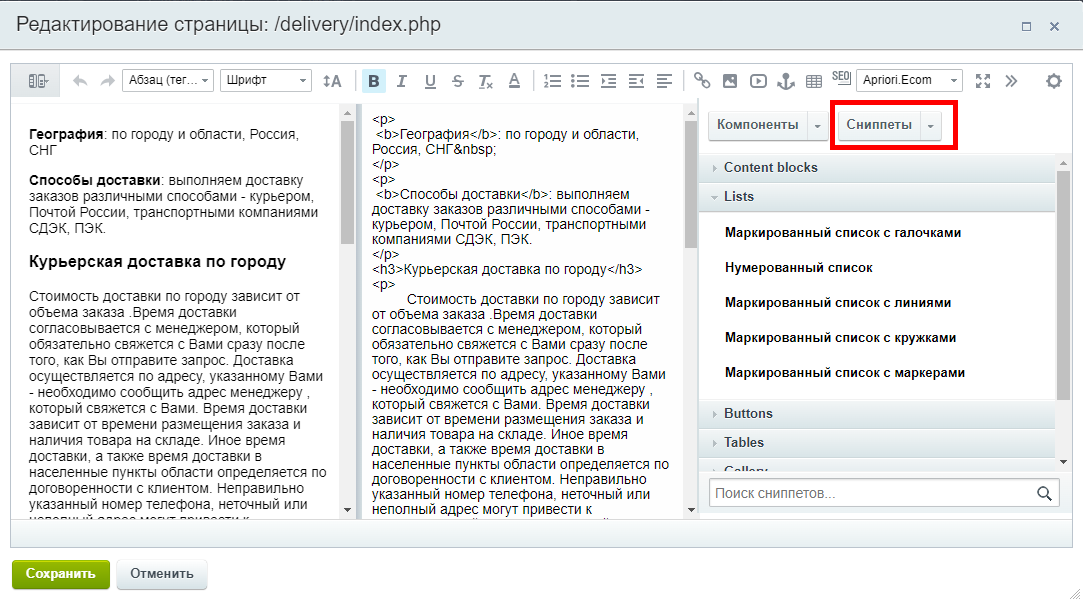Open the font selection dropdown
Screen dimensions: 1083x599
click(265, 81)
